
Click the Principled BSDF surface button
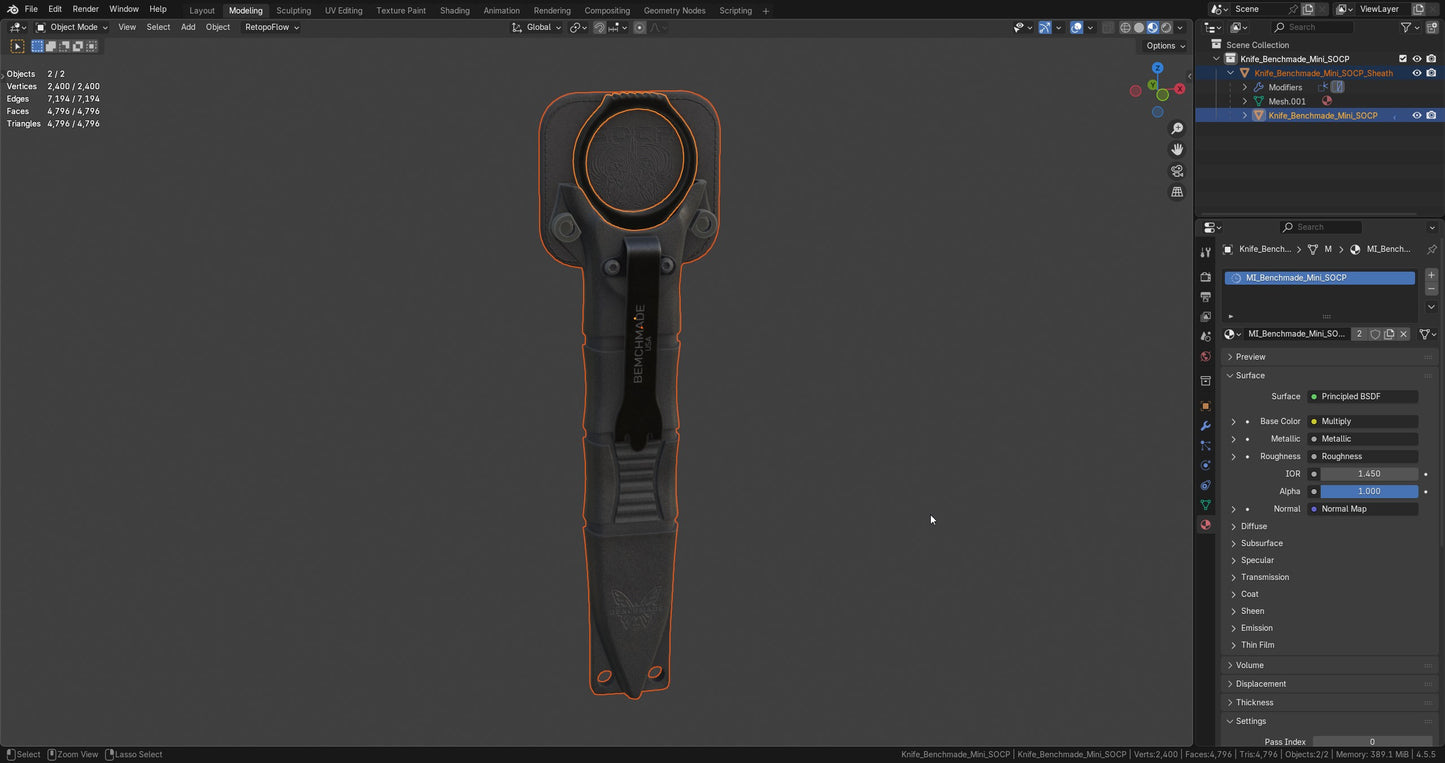pos(1362,397)
